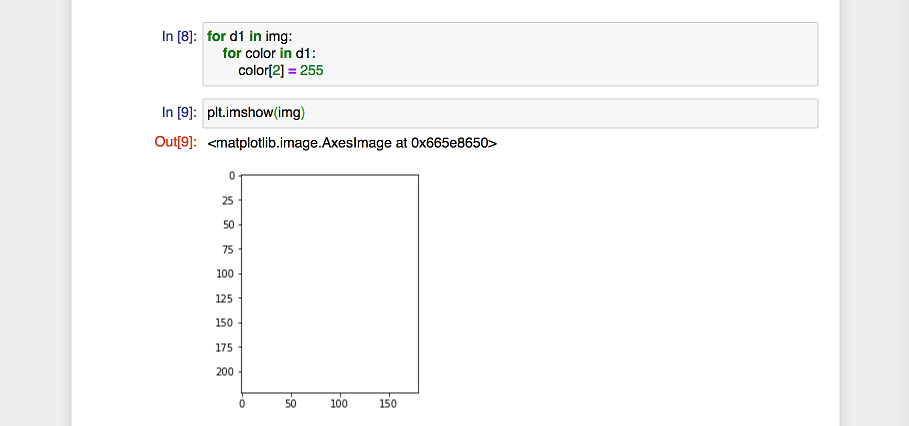The height and width of the screenshot is (426, 909).
Task: Click the y-axis tick label 125
Action: pyautogui.click(x=224, y=298)
